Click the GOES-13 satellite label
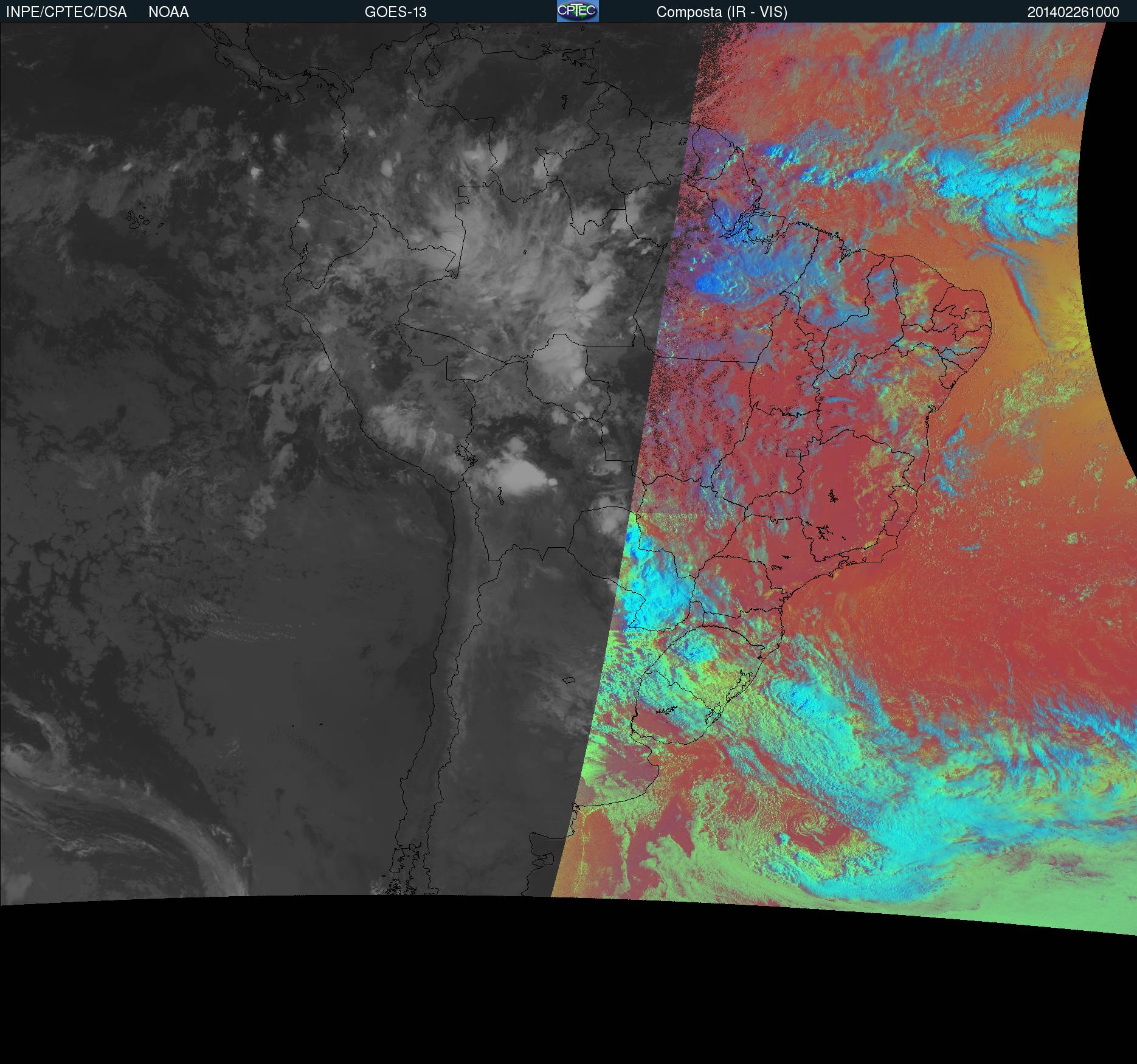This screenshot has height=1064, width=1137. tap(395, 12)
